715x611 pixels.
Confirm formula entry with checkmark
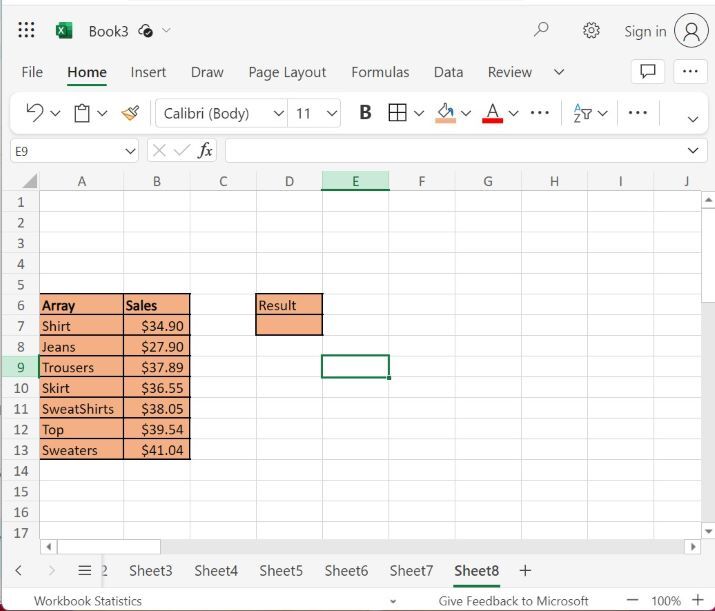tap(182, 150)
